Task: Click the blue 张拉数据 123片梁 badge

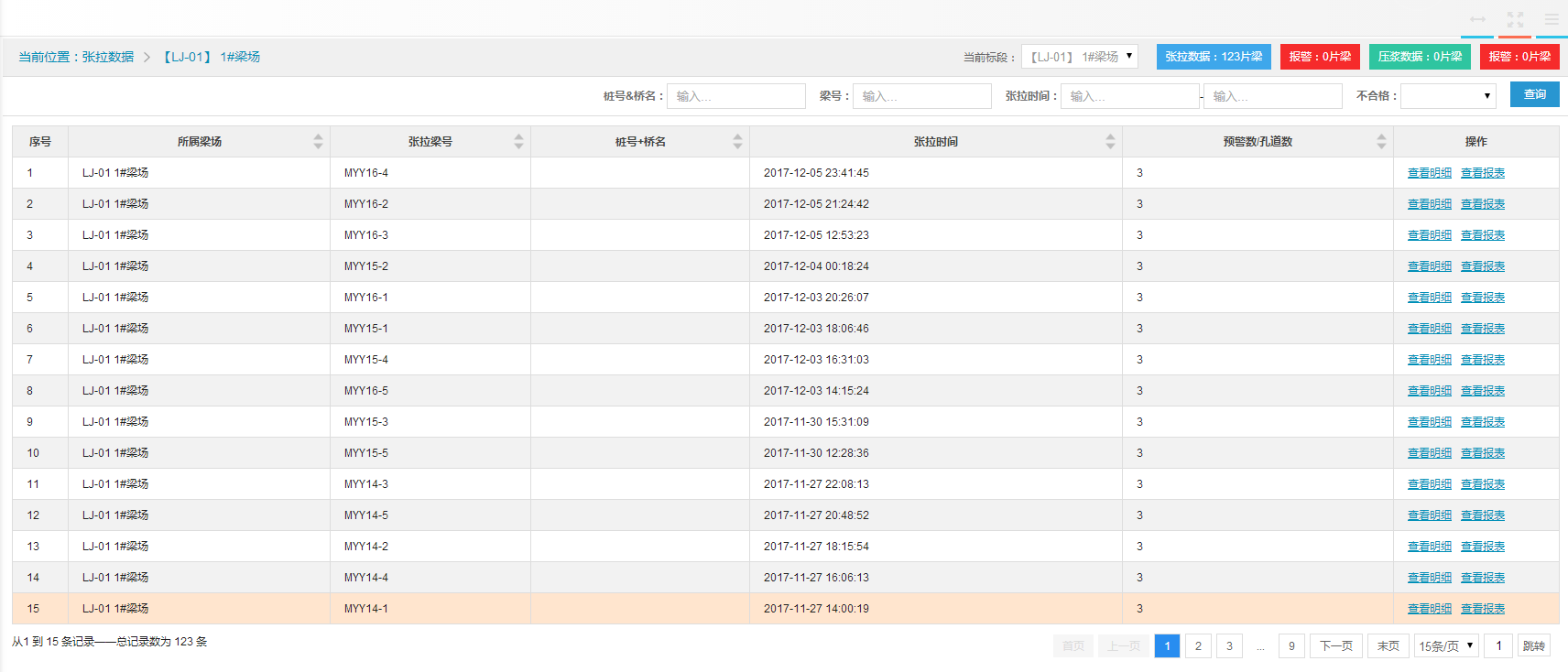Action: [x=1213, y=57]
